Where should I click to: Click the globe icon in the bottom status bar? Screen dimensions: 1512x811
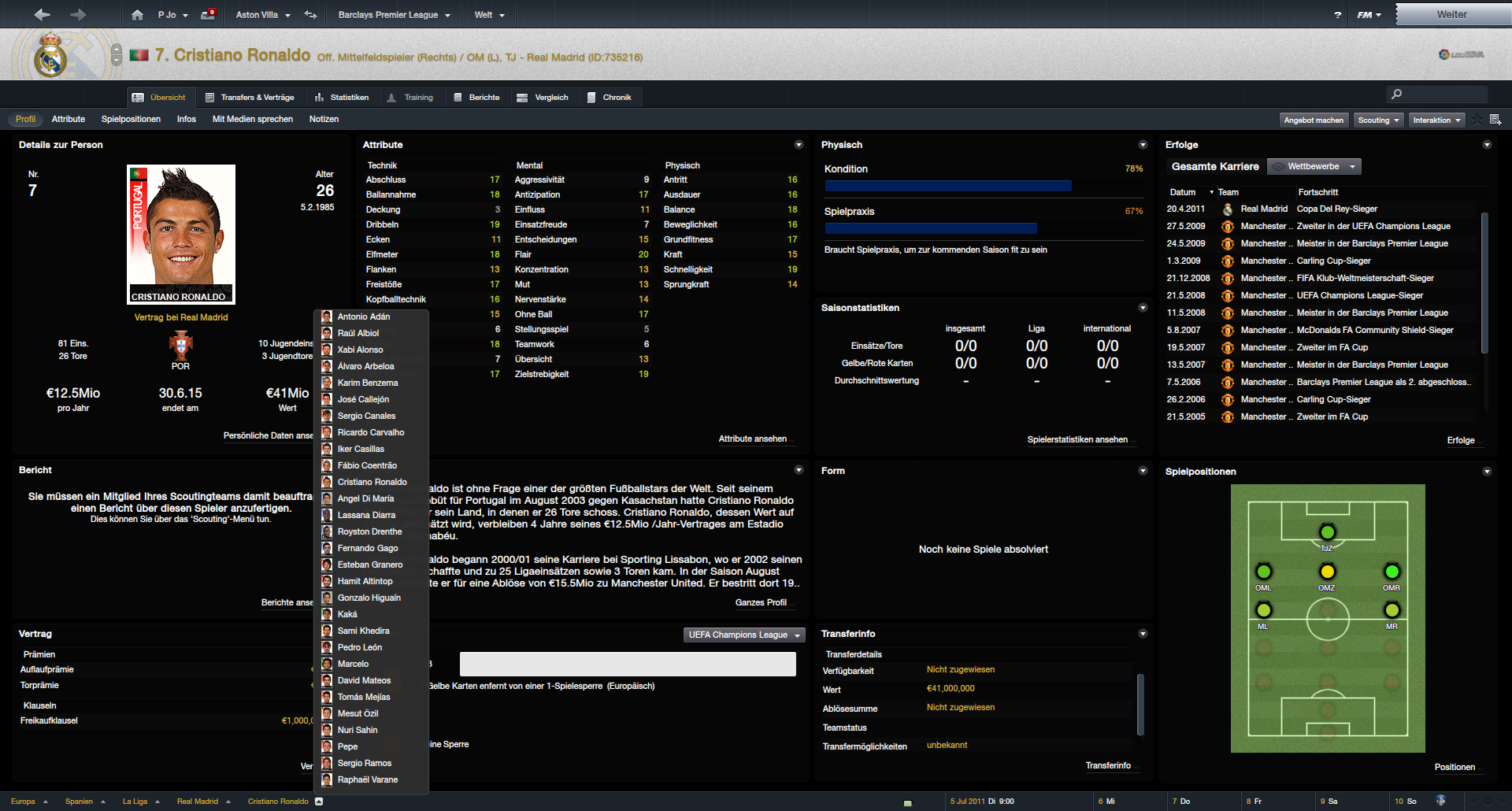point(1440,801)
